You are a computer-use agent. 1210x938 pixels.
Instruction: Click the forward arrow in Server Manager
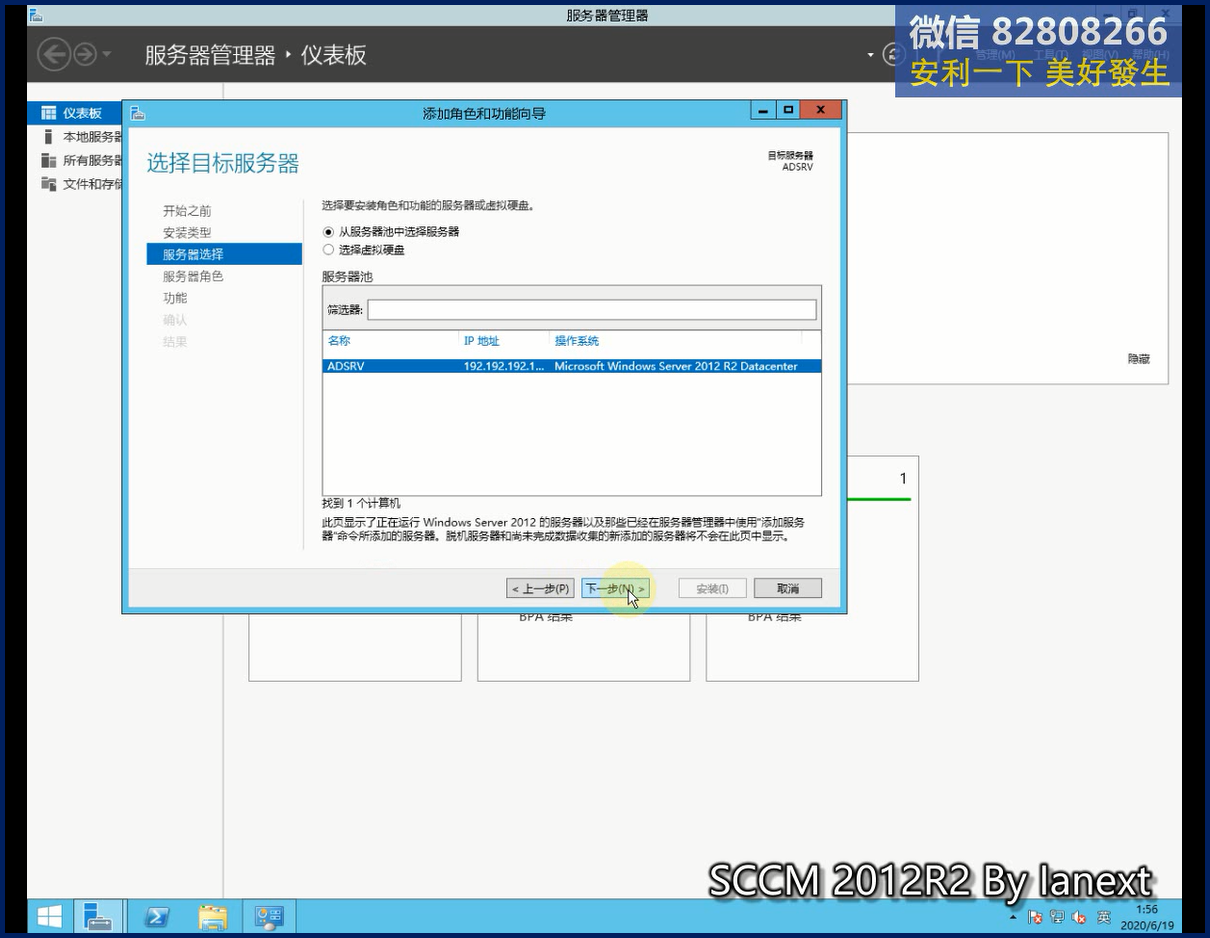pyautogui.click(x=85, y=55)
